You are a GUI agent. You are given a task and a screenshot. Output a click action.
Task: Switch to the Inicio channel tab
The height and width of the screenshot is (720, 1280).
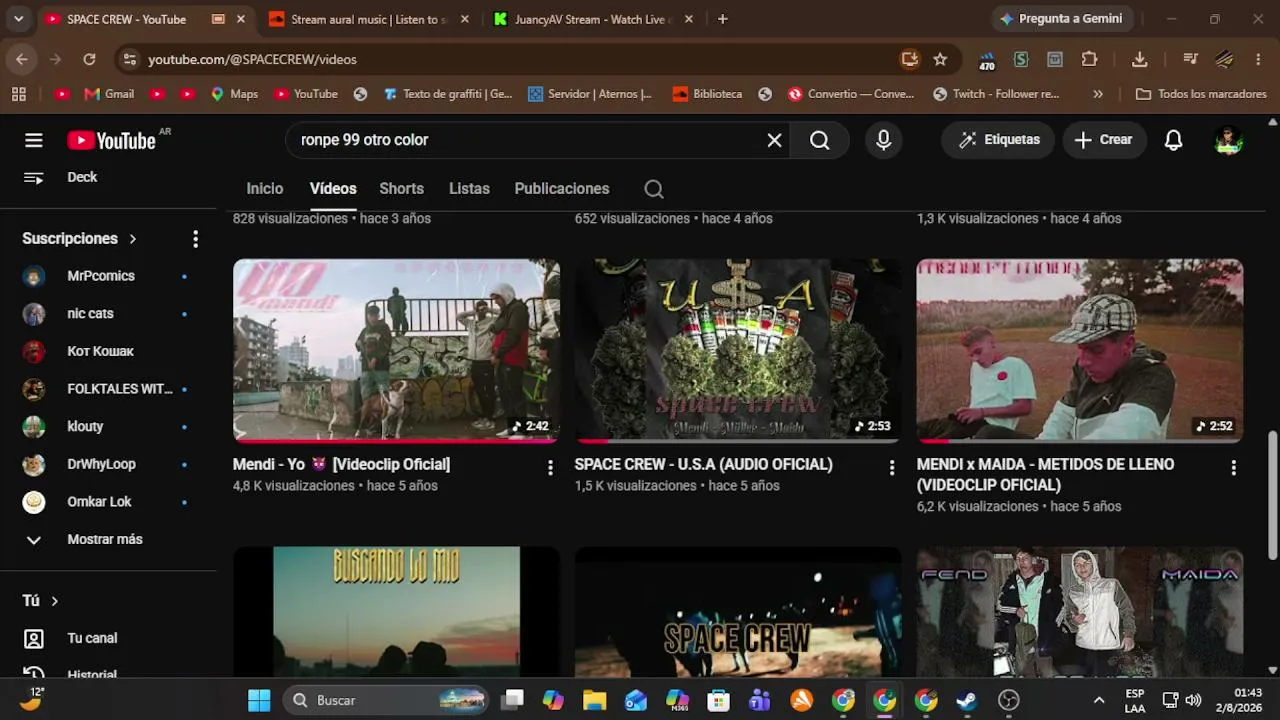[265, 189]
